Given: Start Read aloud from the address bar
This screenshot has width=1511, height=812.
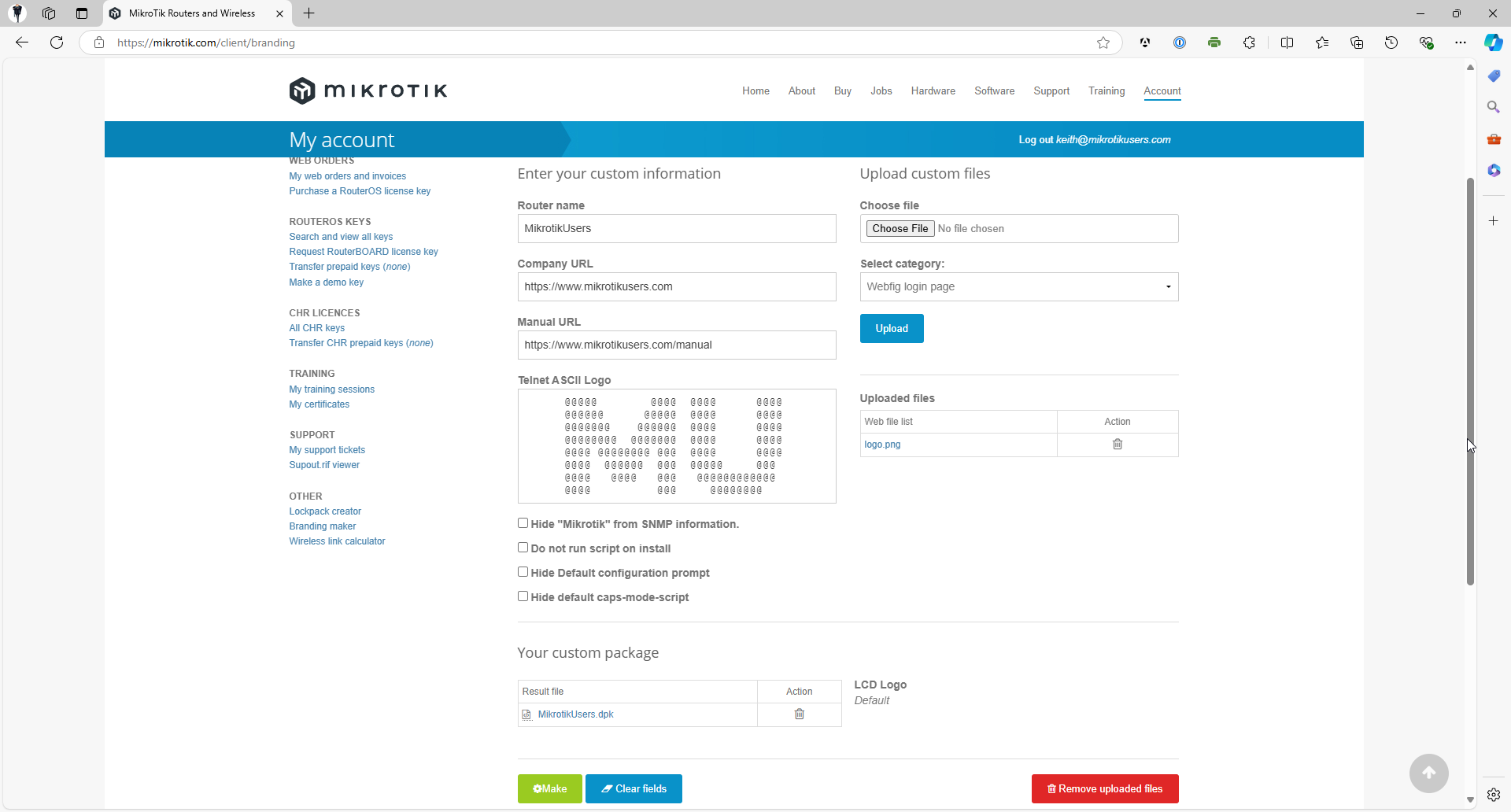Looking at the screenshot, I should (x=1144, y=42).
